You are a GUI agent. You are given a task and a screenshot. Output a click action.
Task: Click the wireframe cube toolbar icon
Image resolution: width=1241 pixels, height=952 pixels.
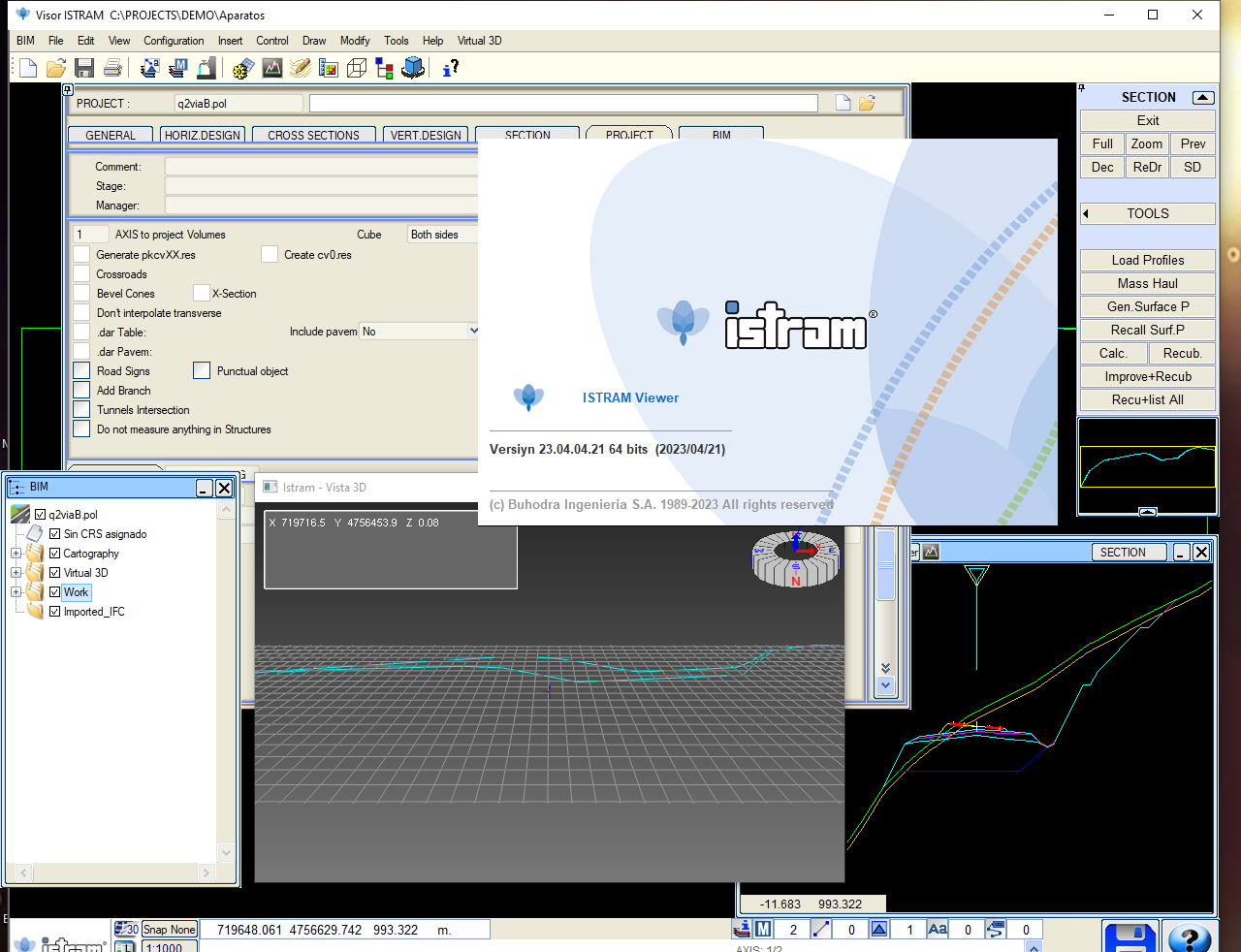click(356, 68)
